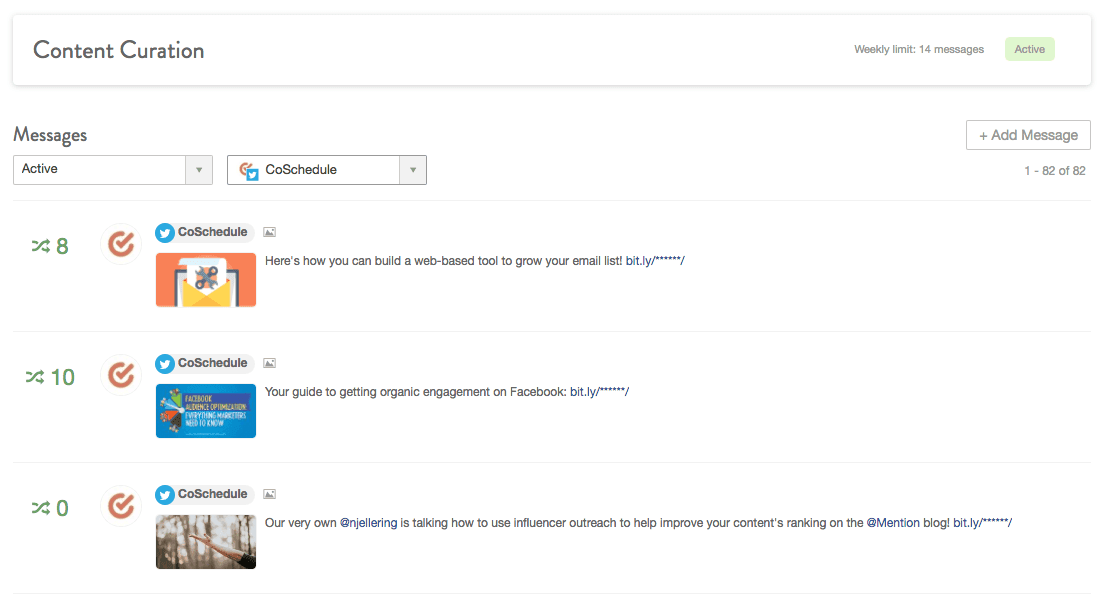The width and height of the screenshot is (1103, 605).
Task: Click CoSchedule label on influencer outreach message
Action: tap(212, 494)
